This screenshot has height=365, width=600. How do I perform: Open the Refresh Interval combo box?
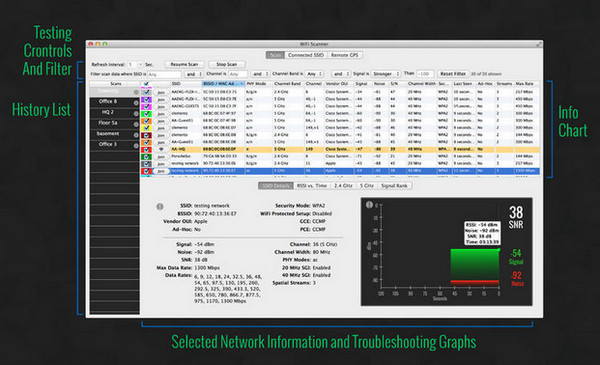tap(135, 65)
